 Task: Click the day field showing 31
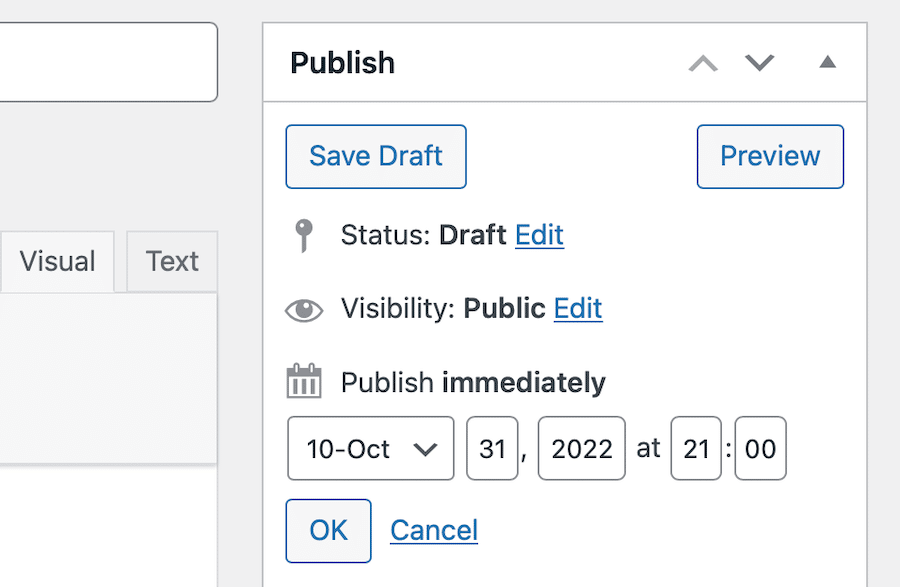click(x=492, y=449)
